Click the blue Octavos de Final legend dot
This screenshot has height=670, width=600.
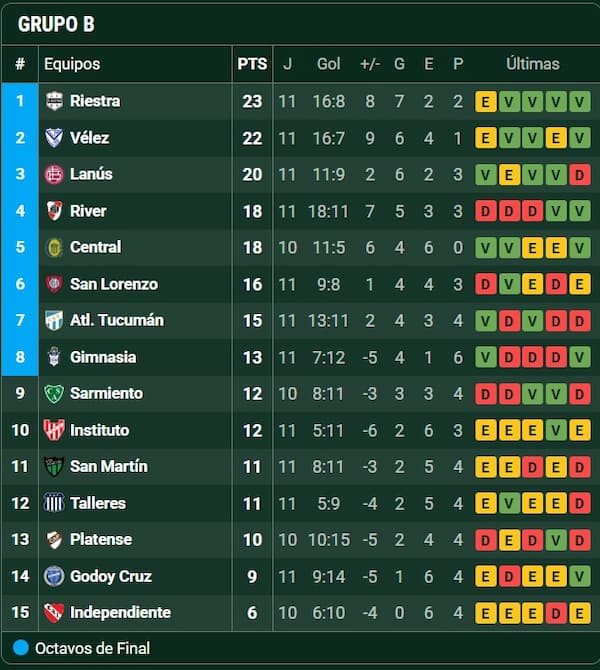(x=21, y=648)
